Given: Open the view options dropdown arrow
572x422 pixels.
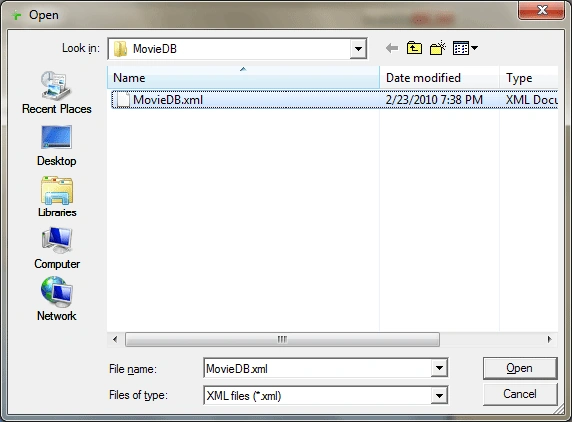Looking at the screenshot, I should tap(474, 48).
